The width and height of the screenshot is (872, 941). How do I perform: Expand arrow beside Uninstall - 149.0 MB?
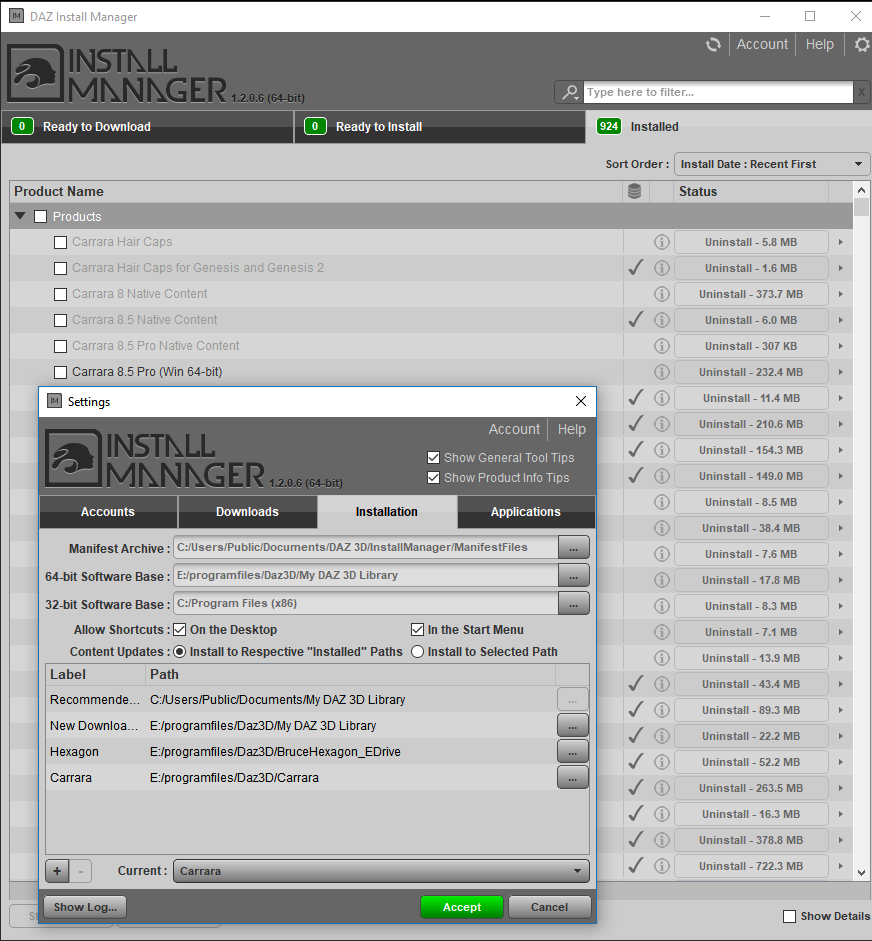[841, 476]
